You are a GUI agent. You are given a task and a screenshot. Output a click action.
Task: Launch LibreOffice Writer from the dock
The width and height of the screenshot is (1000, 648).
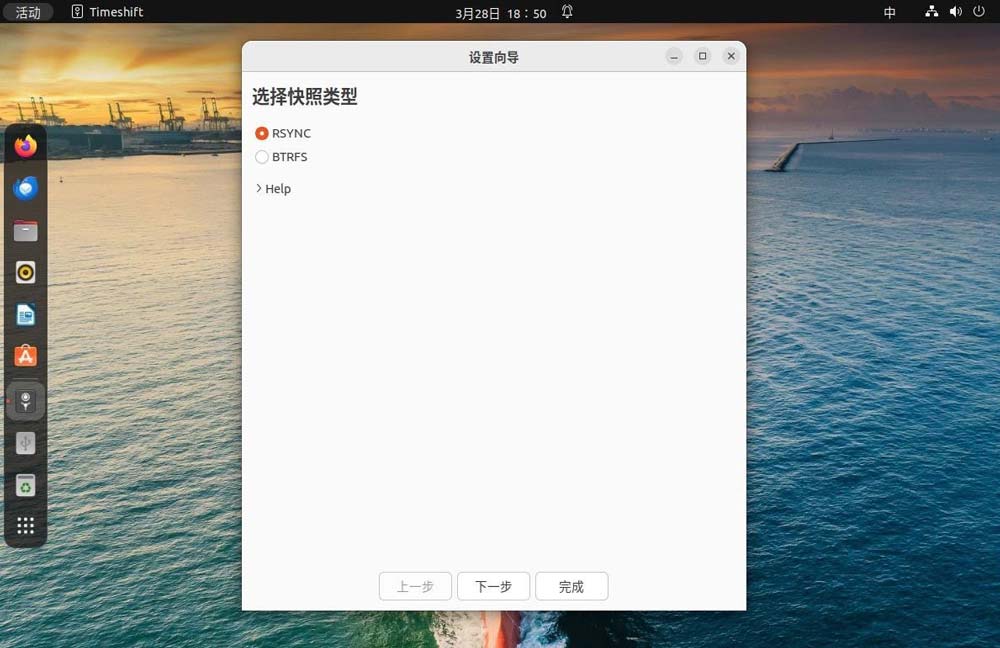[x=26, y=315]
